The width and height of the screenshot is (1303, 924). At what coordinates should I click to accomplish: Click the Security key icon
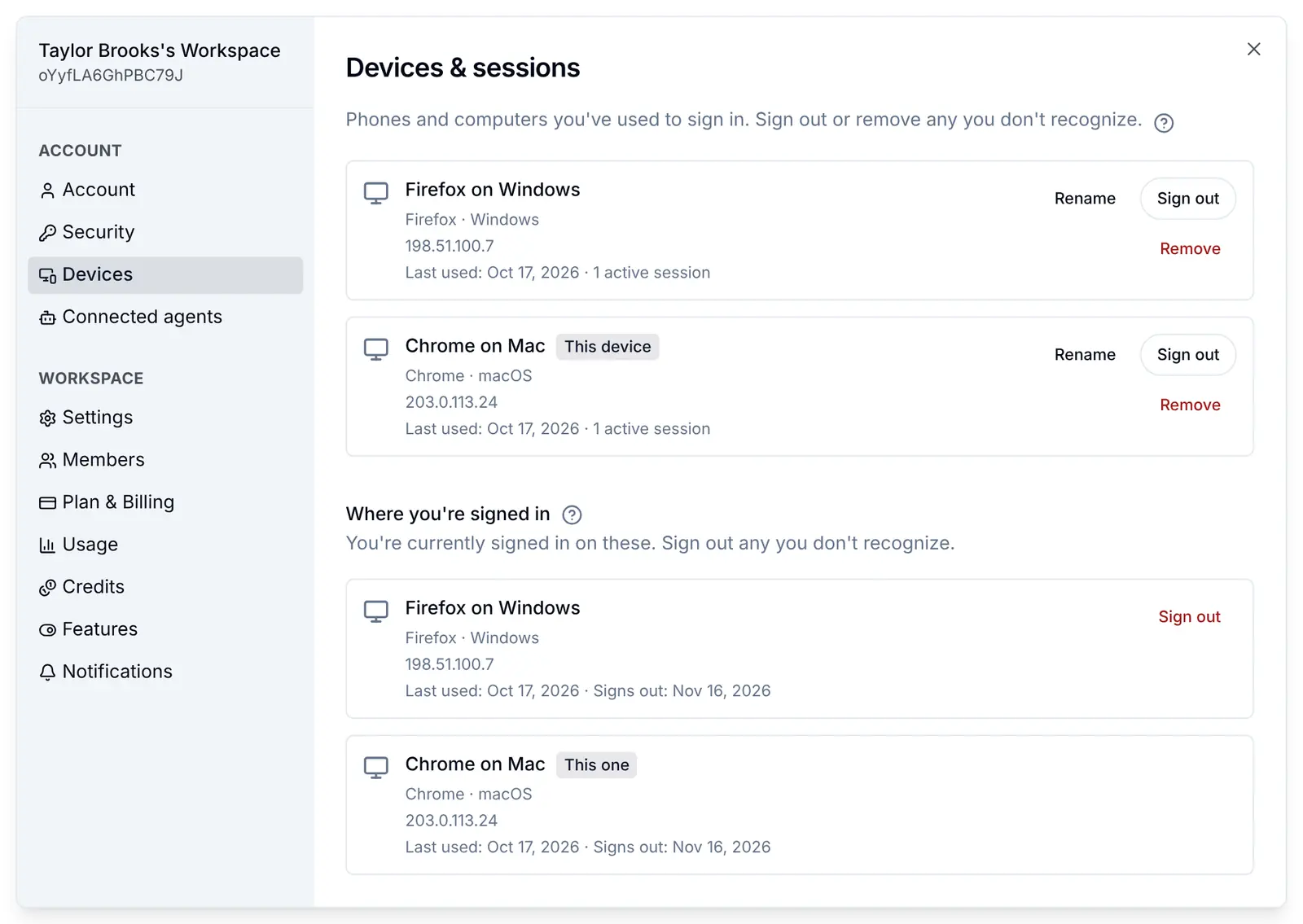[47, 233]
